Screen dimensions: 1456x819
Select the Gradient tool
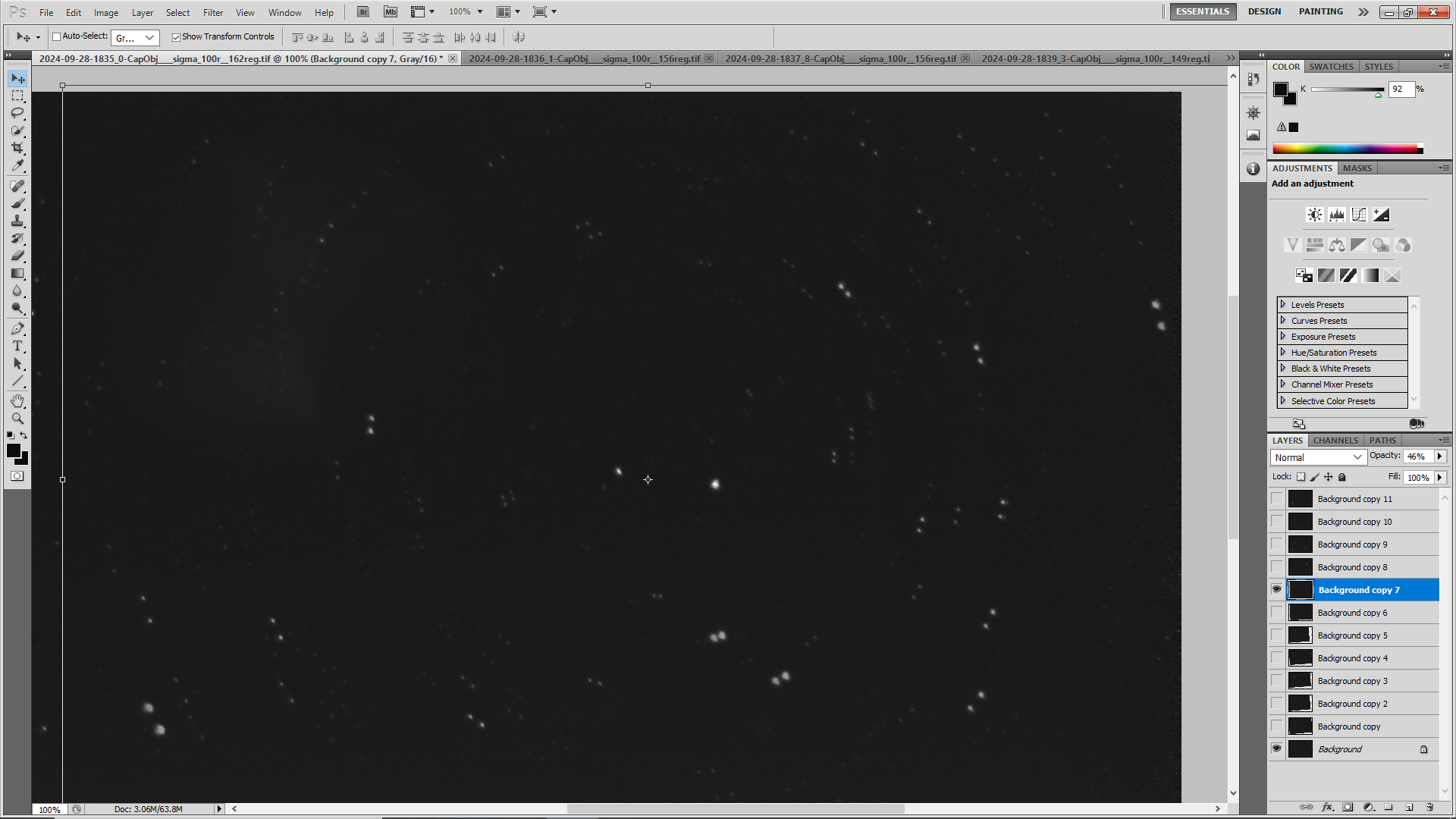tap(17, 273)
